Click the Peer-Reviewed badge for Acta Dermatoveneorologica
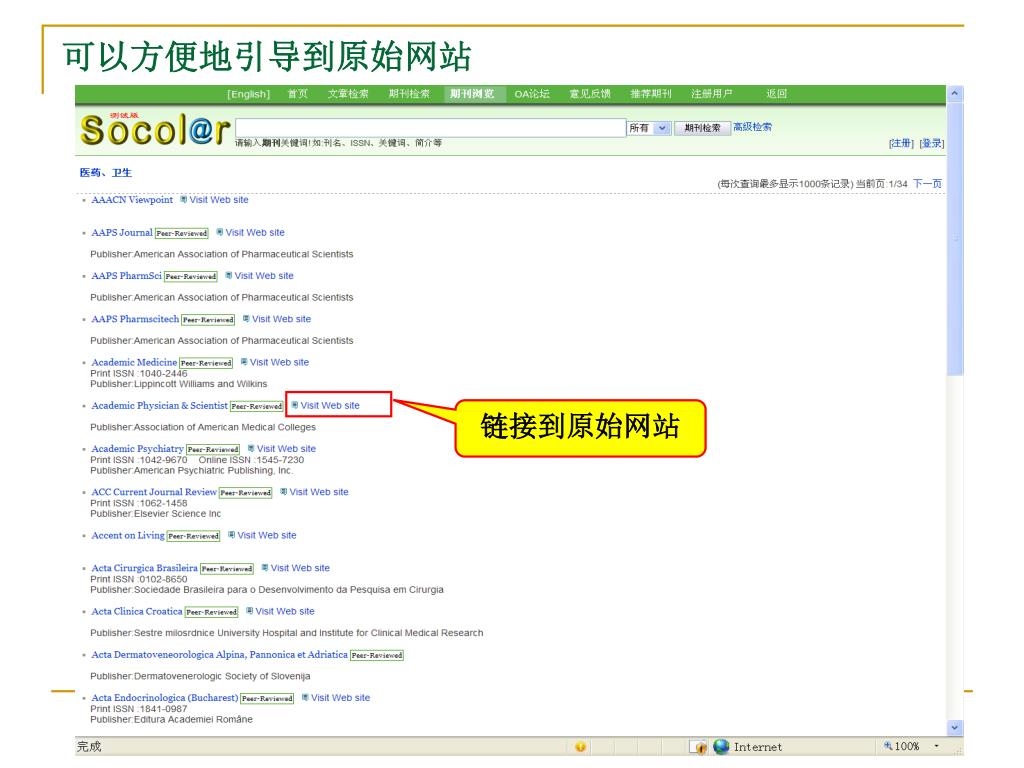The height and width of the screenshot is (768, 1024). [377, 655]
